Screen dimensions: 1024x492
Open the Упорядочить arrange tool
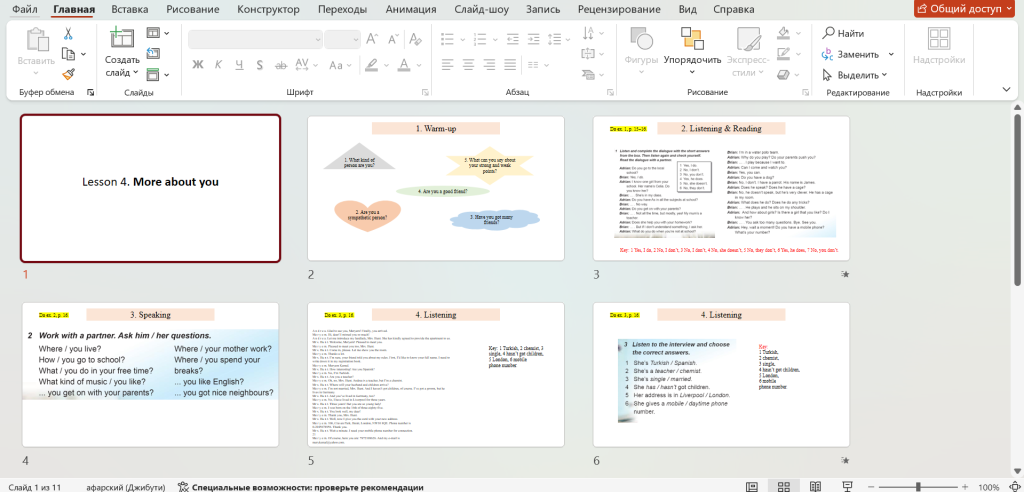[x=692, y=48]
